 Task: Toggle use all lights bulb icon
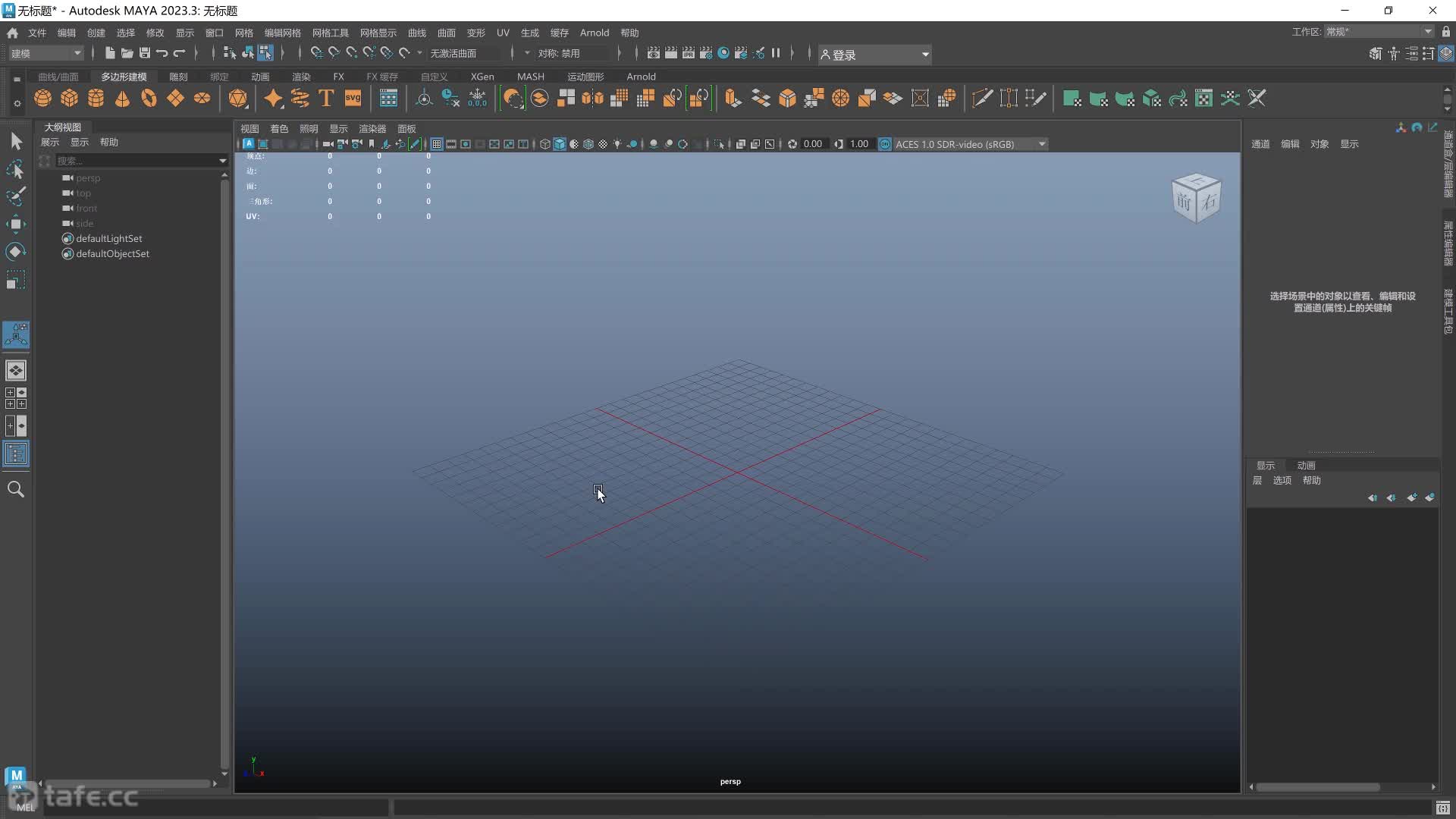point(617,144)
